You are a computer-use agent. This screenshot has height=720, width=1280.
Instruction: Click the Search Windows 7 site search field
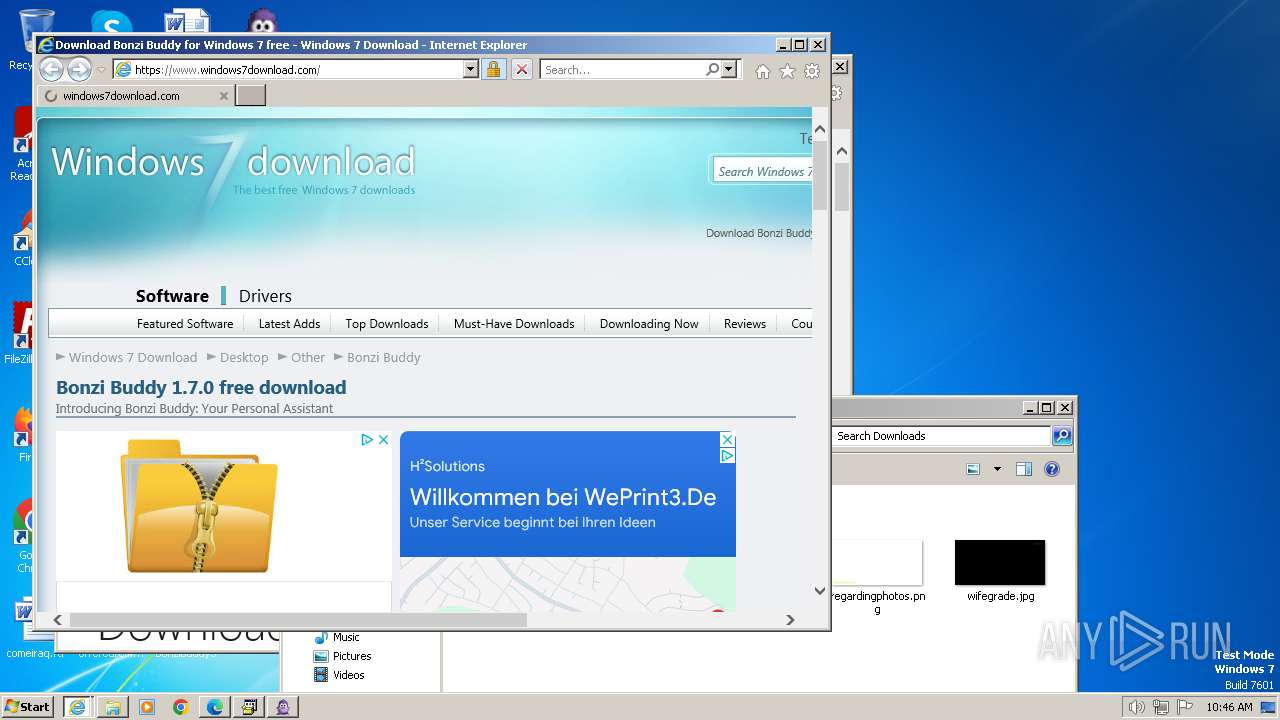(x=764, y=171)
